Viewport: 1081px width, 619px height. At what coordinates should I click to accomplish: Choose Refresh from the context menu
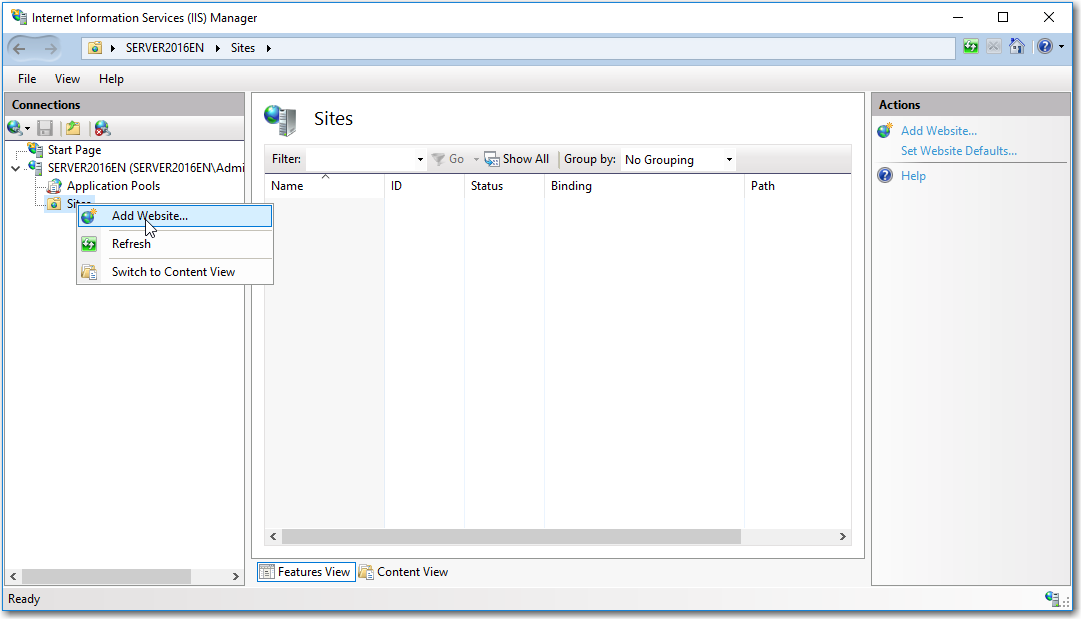point(175,244)
